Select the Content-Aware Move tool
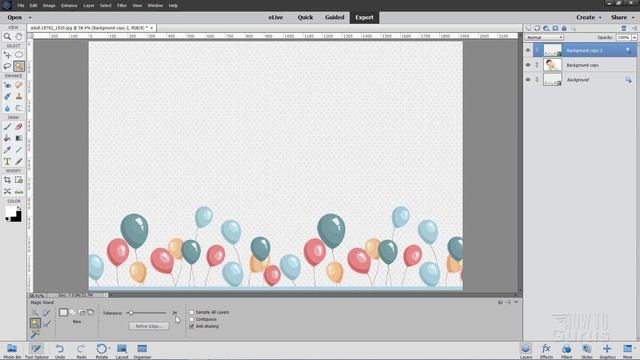 click(7, 191)
